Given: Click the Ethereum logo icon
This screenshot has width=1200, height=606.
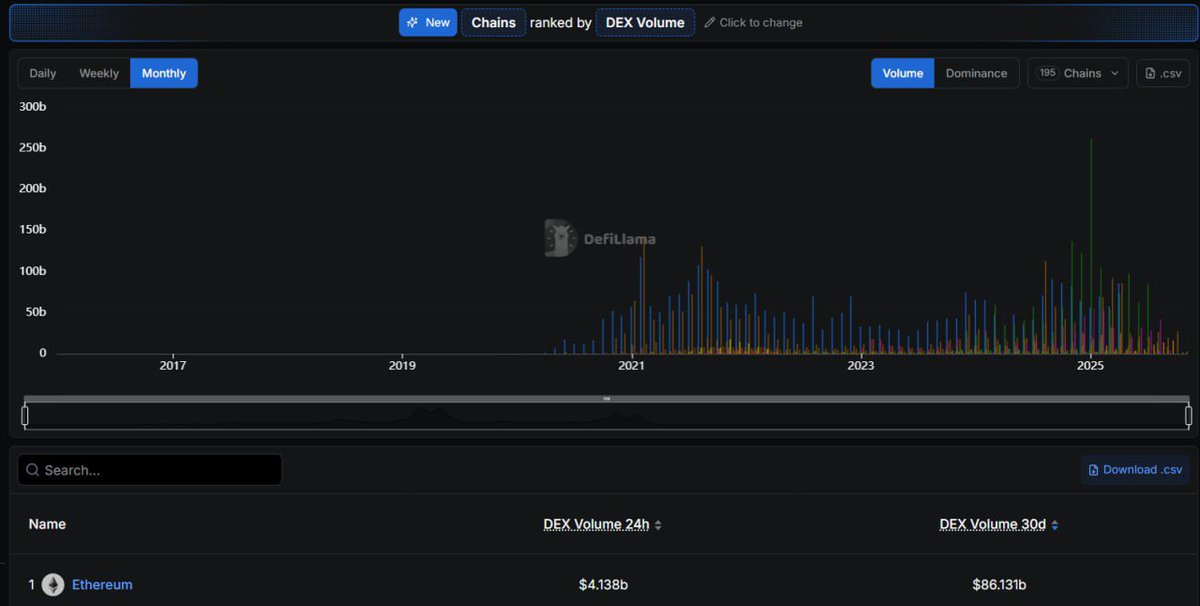Looking at the screenshot, I should pos(53,585).
